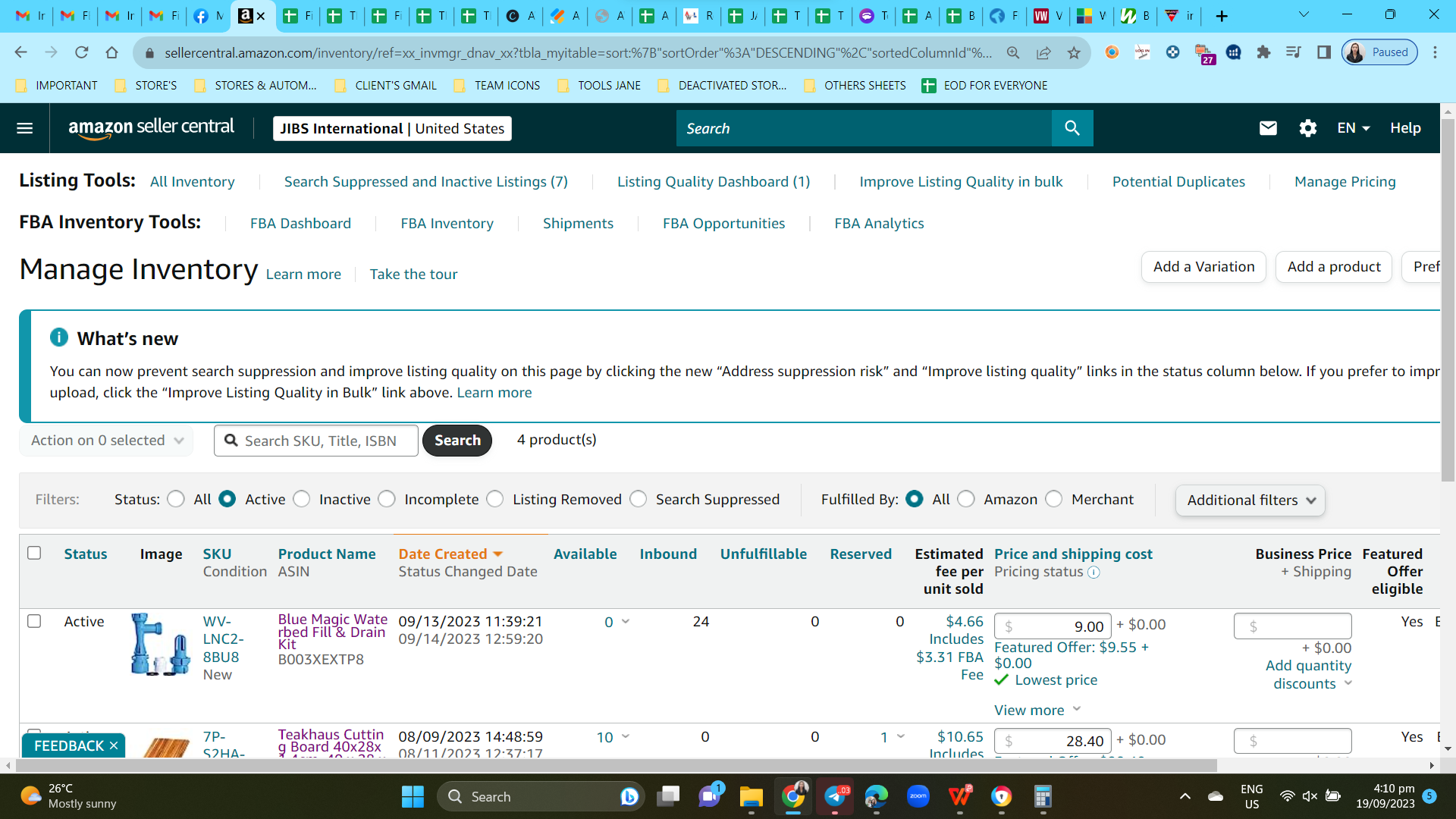Click Add a Variation button
The image size is (1456, 819).
[x=1203, y=267]
